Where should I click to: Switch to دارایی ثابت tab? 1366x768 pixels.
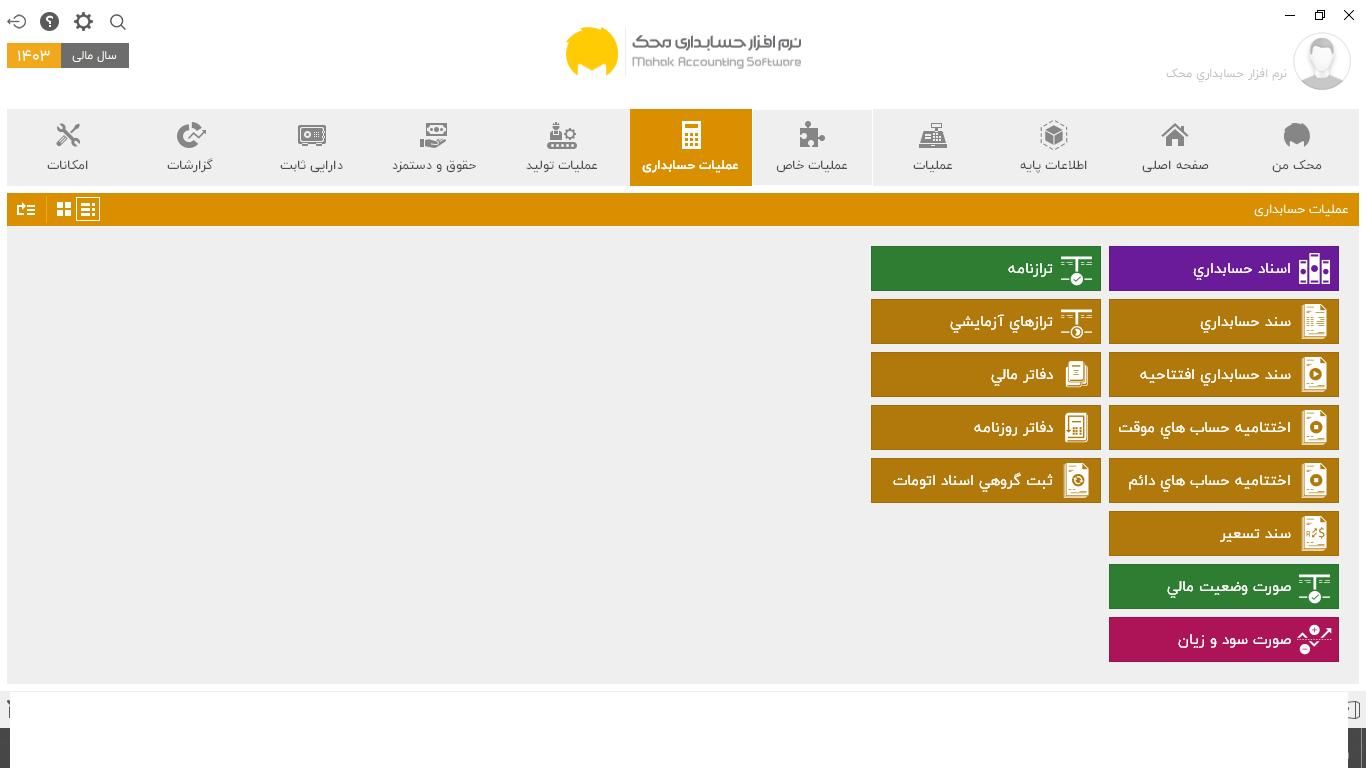click(311, 147)
